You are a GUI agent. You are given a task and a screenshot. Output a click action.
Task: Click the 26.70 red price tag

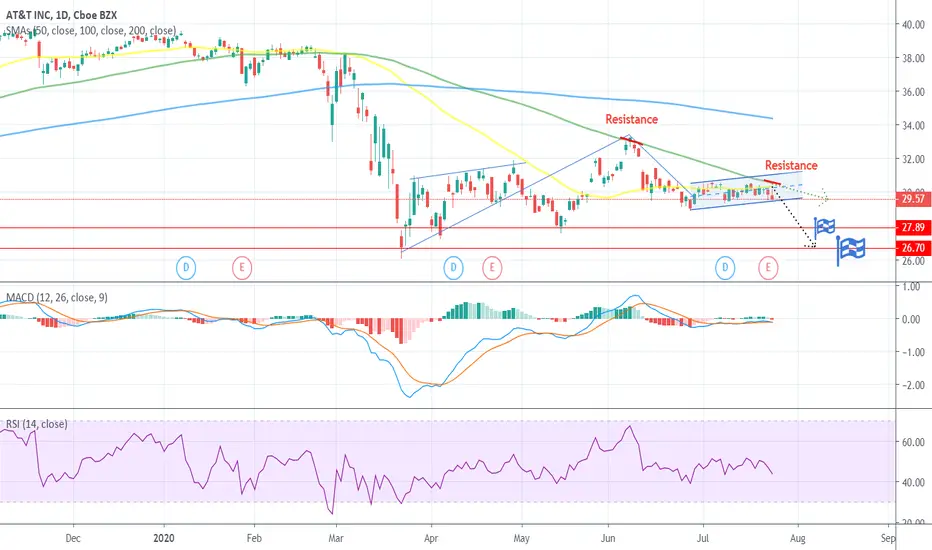(x=913, y=248)
